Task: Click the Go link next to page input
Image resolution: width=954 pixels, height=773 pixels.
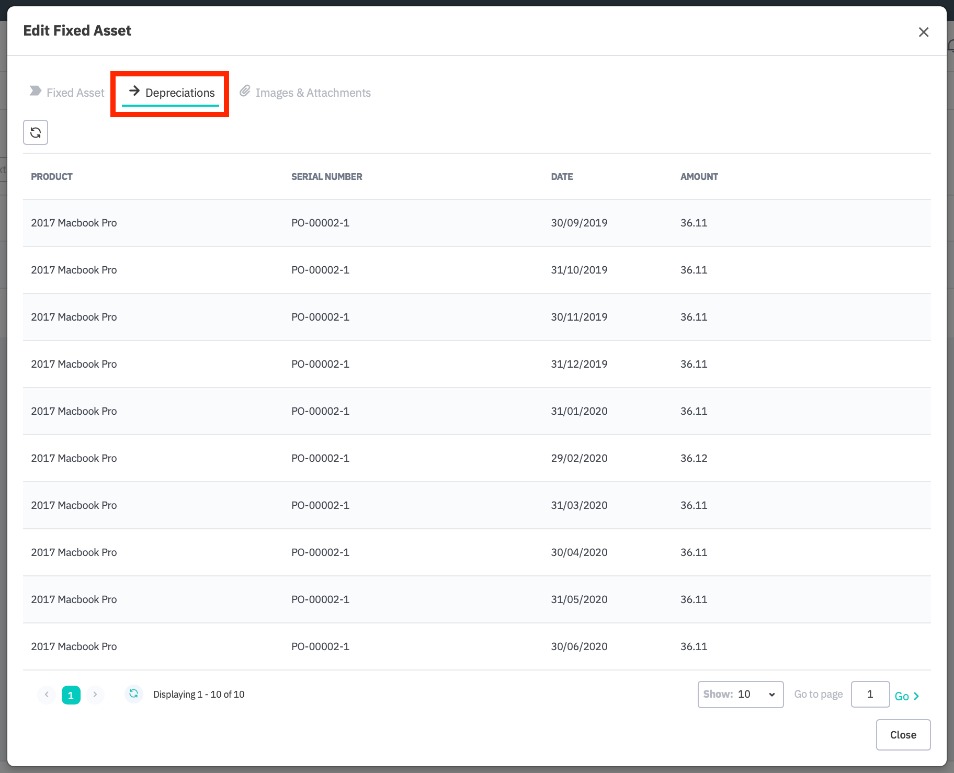Action: (x=906, y=695)
